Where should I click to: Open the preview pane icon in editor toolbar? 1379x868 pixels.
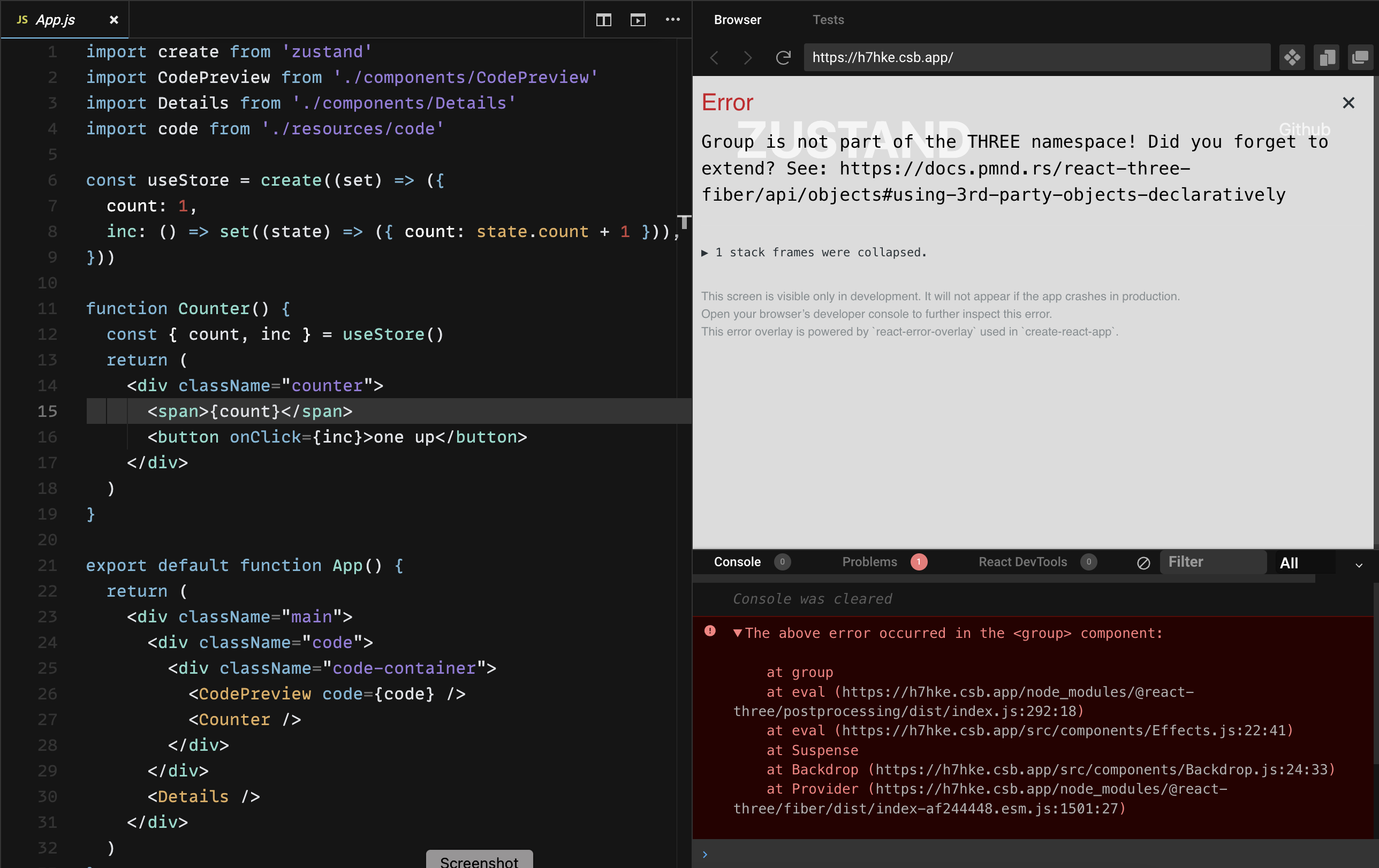pyautogui.click(x=638, y=20)
